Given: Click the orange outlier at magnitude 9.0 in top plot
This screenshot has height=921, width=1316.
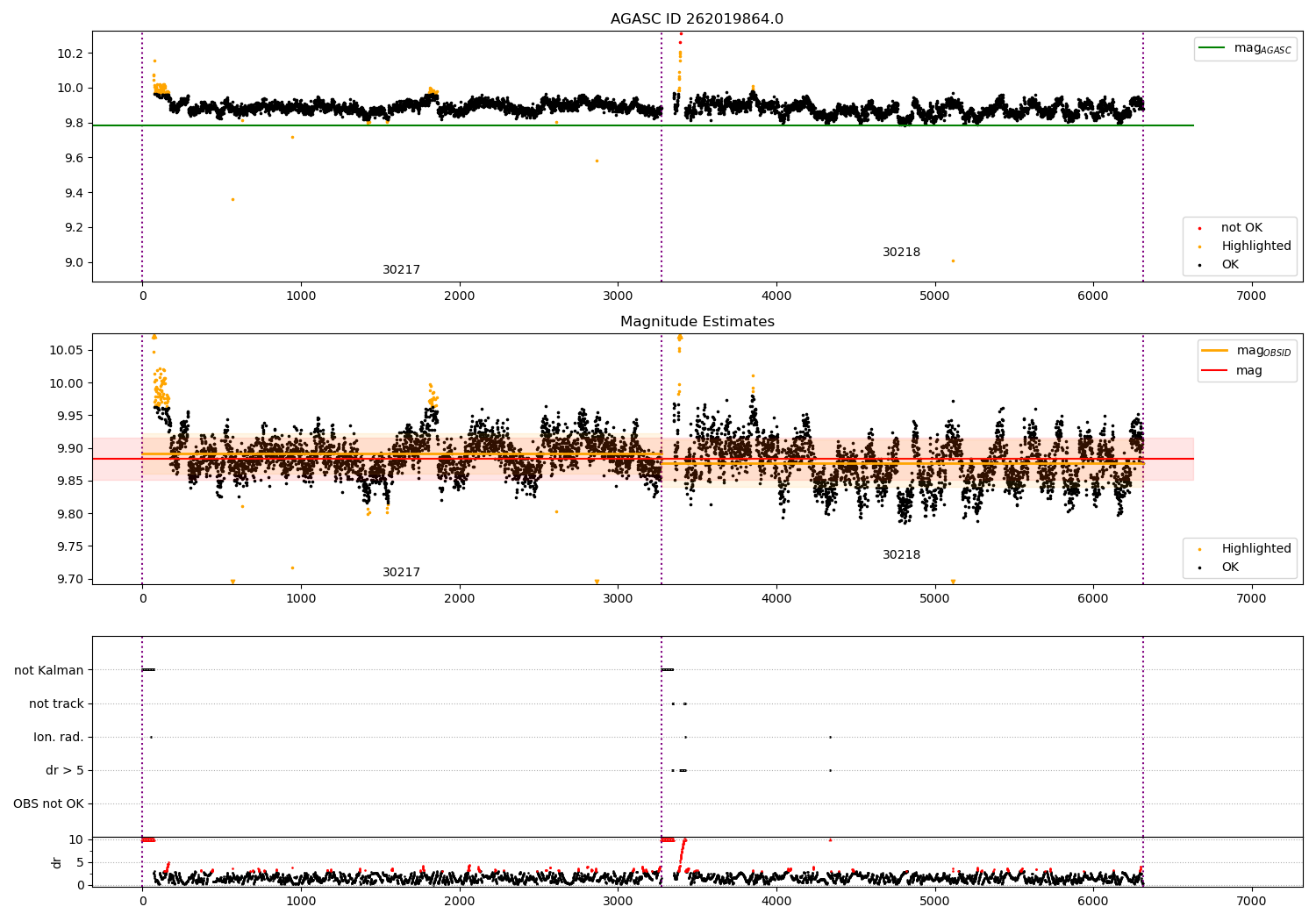Looking at the screenshot, I should click(953, 261).
